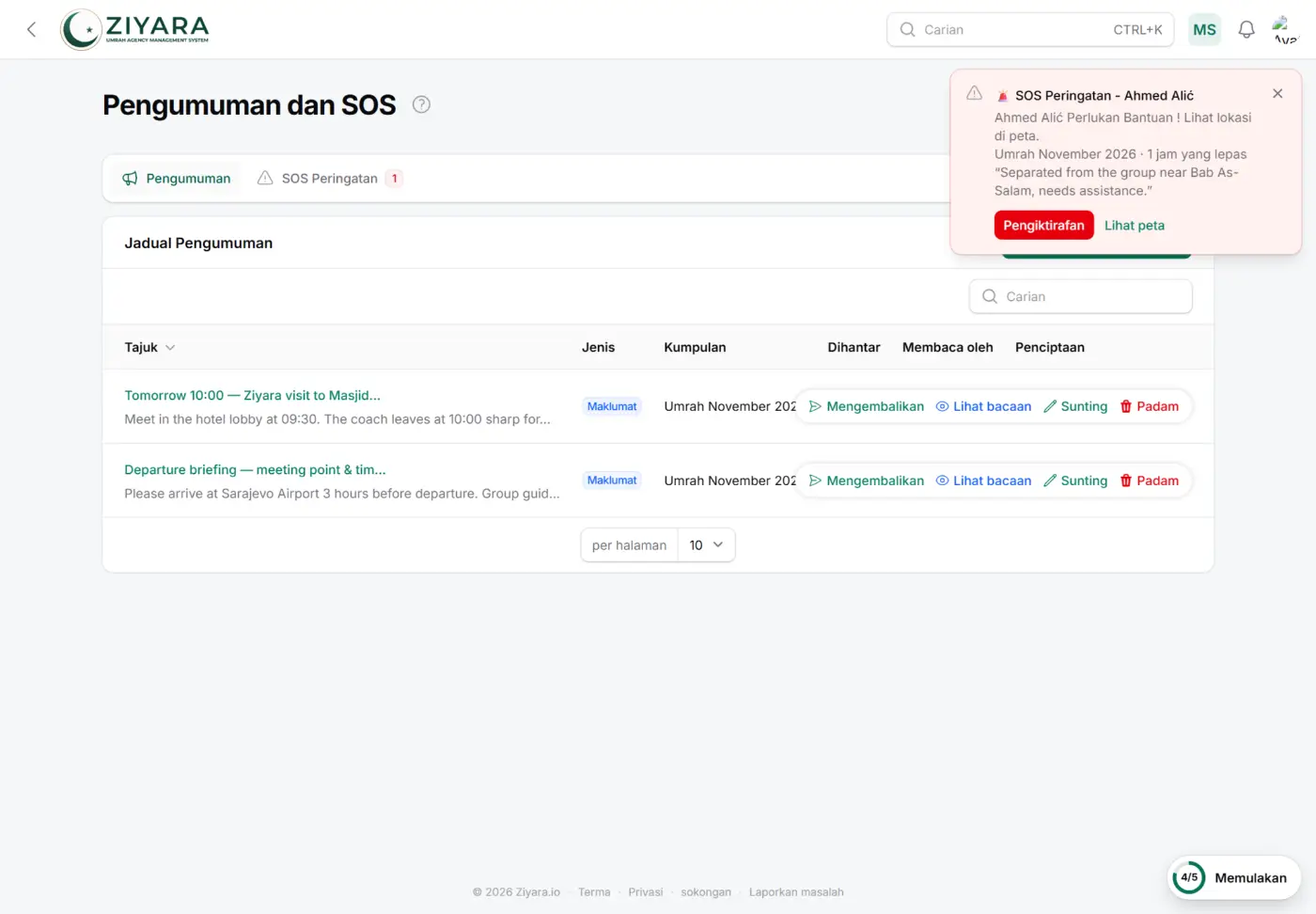1316x914 pixels.
Task: Click Lihat bacaan for Tomorrow 10:00 announcement
Action: coord(983,406)
